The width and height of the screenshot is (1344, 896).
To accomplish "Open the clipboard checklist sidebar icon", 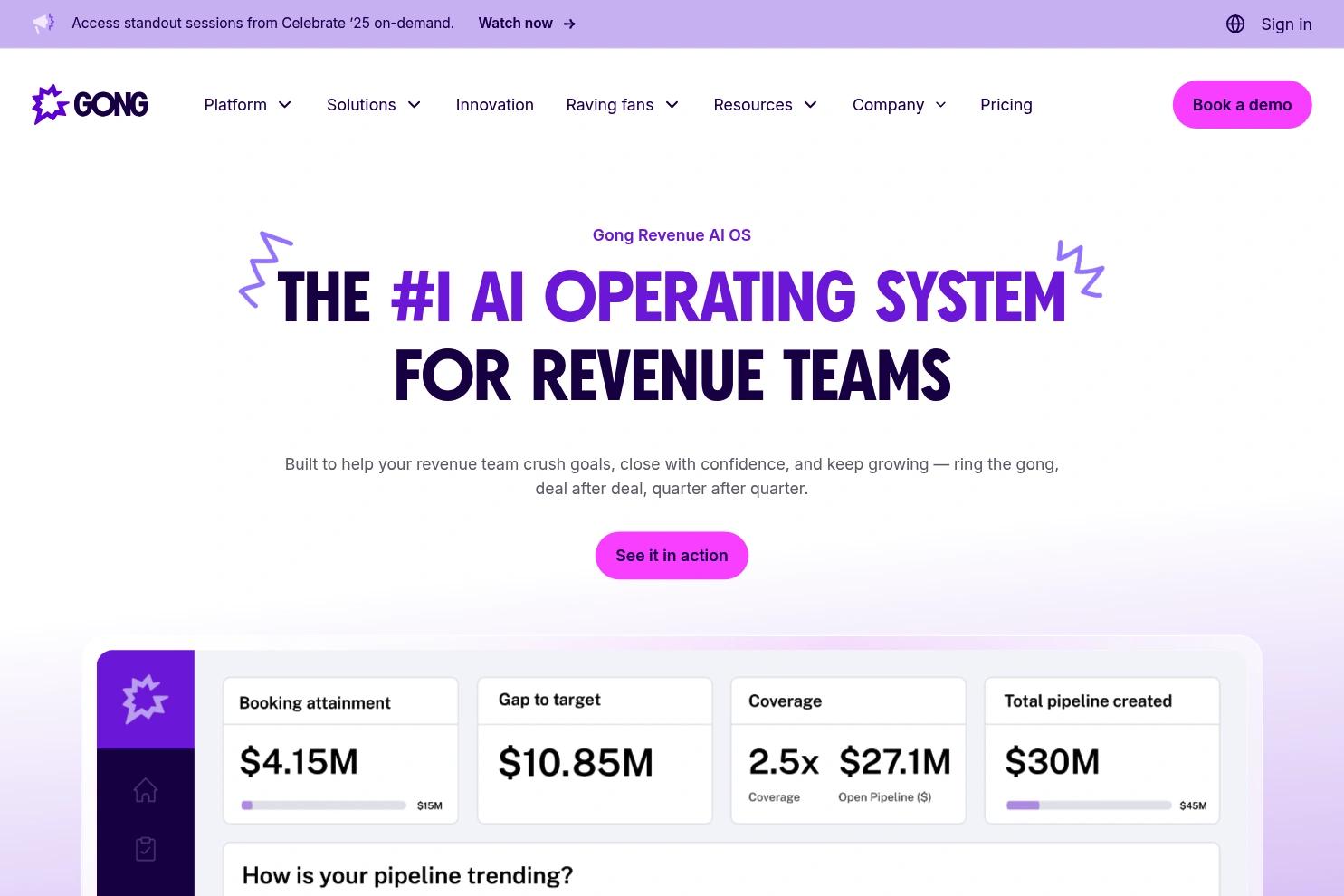I will tap(146, 849).
